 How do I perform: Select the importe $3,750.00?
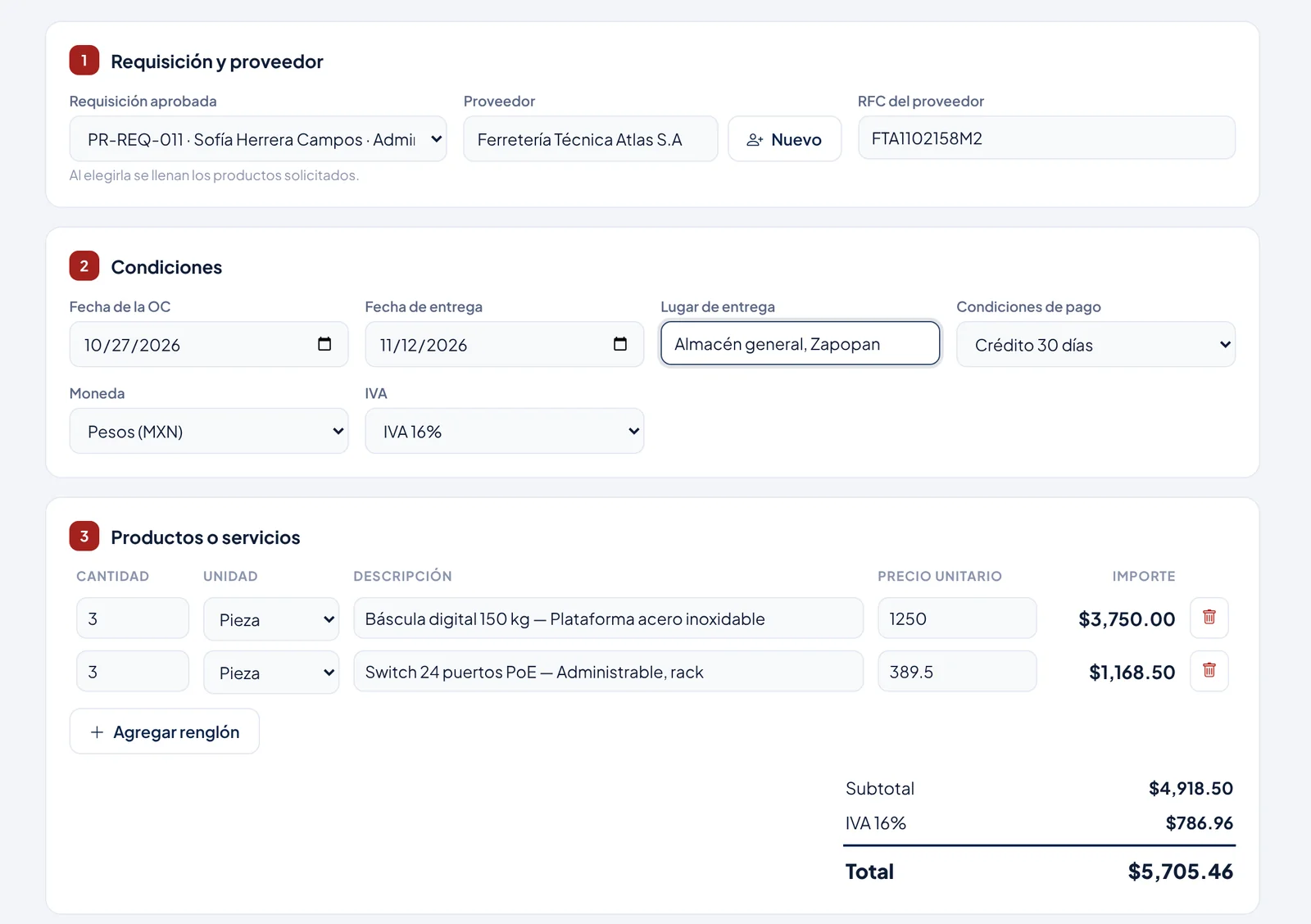(x=1127, y=619)
